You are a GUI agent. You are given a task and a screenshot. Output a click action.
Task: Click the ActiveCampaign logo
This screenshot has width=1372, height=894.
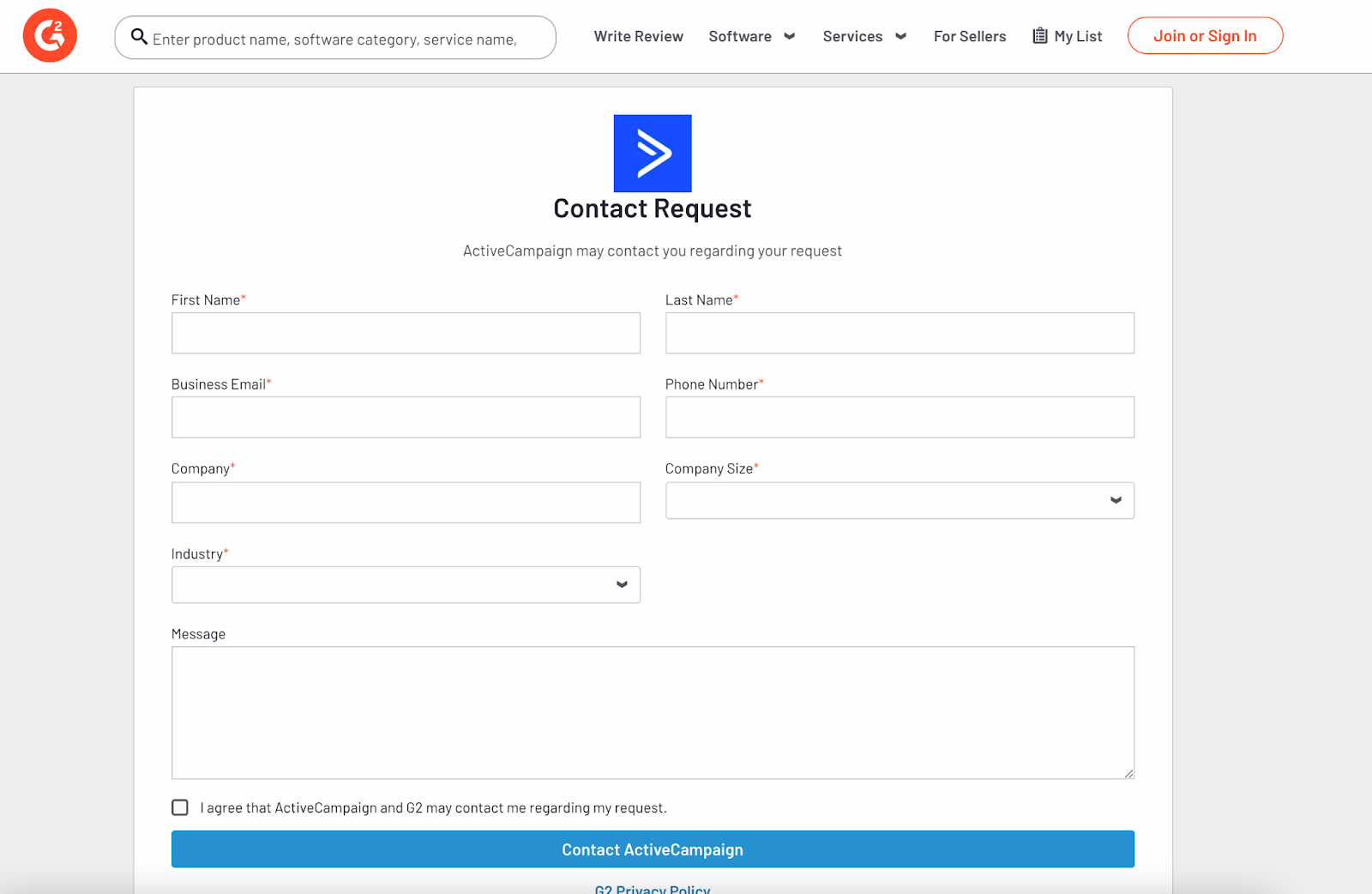click(x=653, y=154)
